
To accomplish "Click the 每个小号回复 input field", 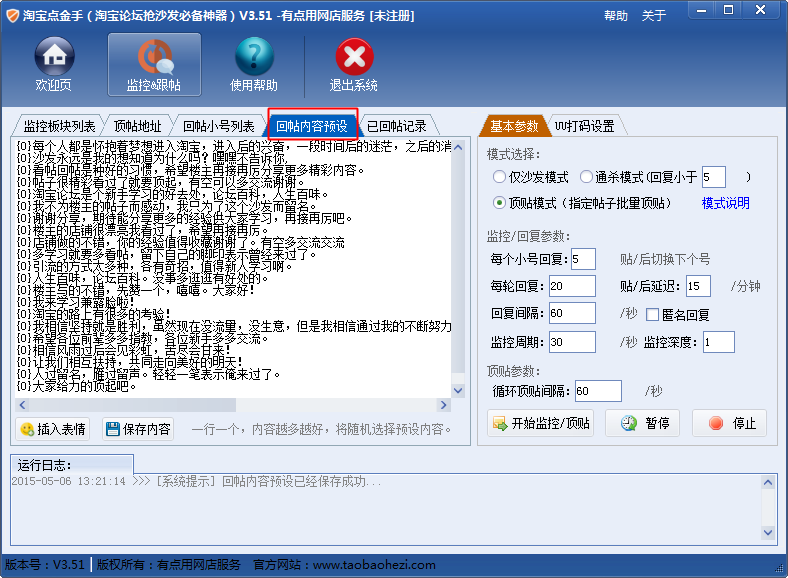I will (x=583, y=259).
